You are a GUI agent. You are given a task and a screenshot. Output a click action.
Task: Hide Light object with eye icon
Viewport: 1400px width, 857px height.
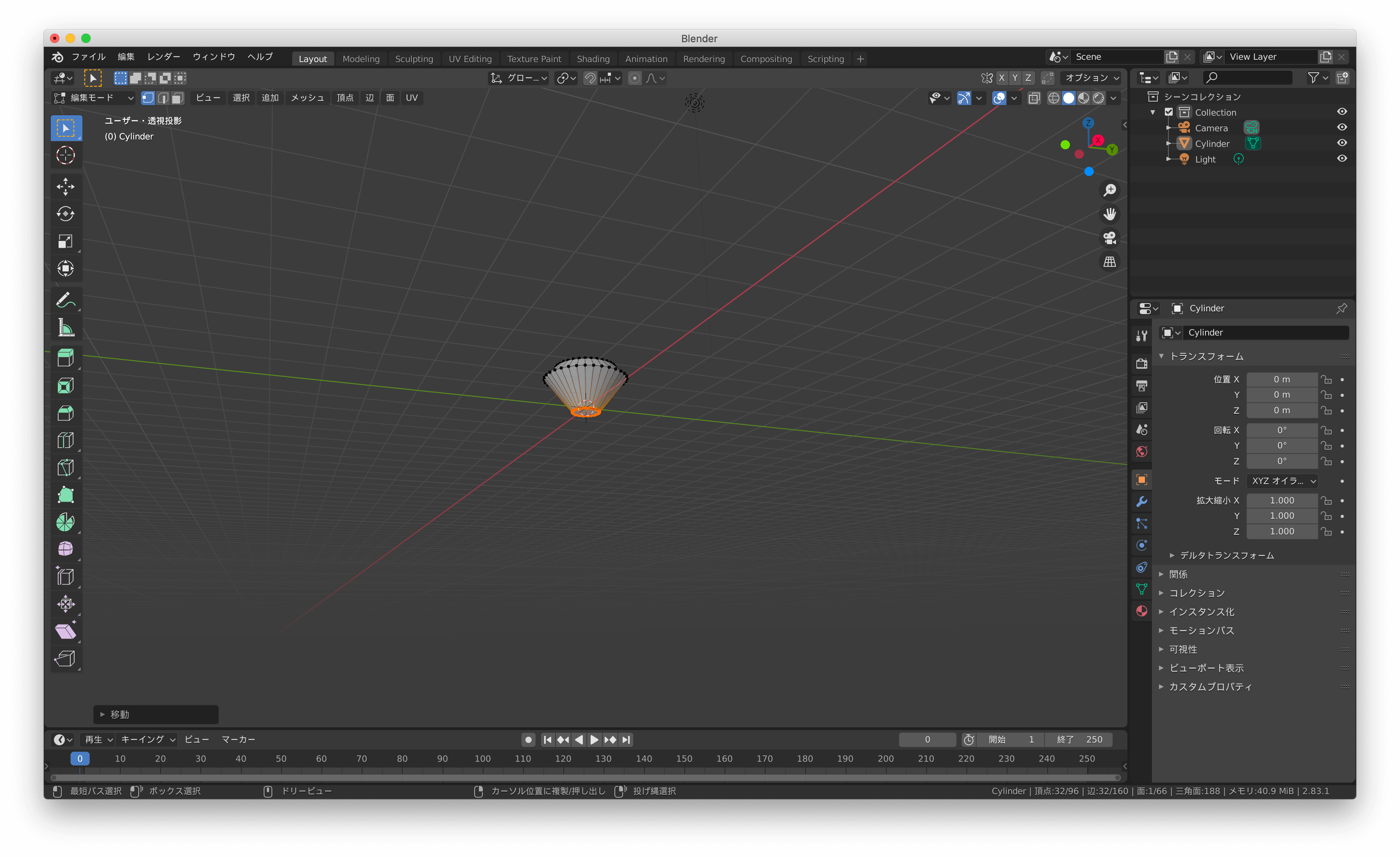1341,159
